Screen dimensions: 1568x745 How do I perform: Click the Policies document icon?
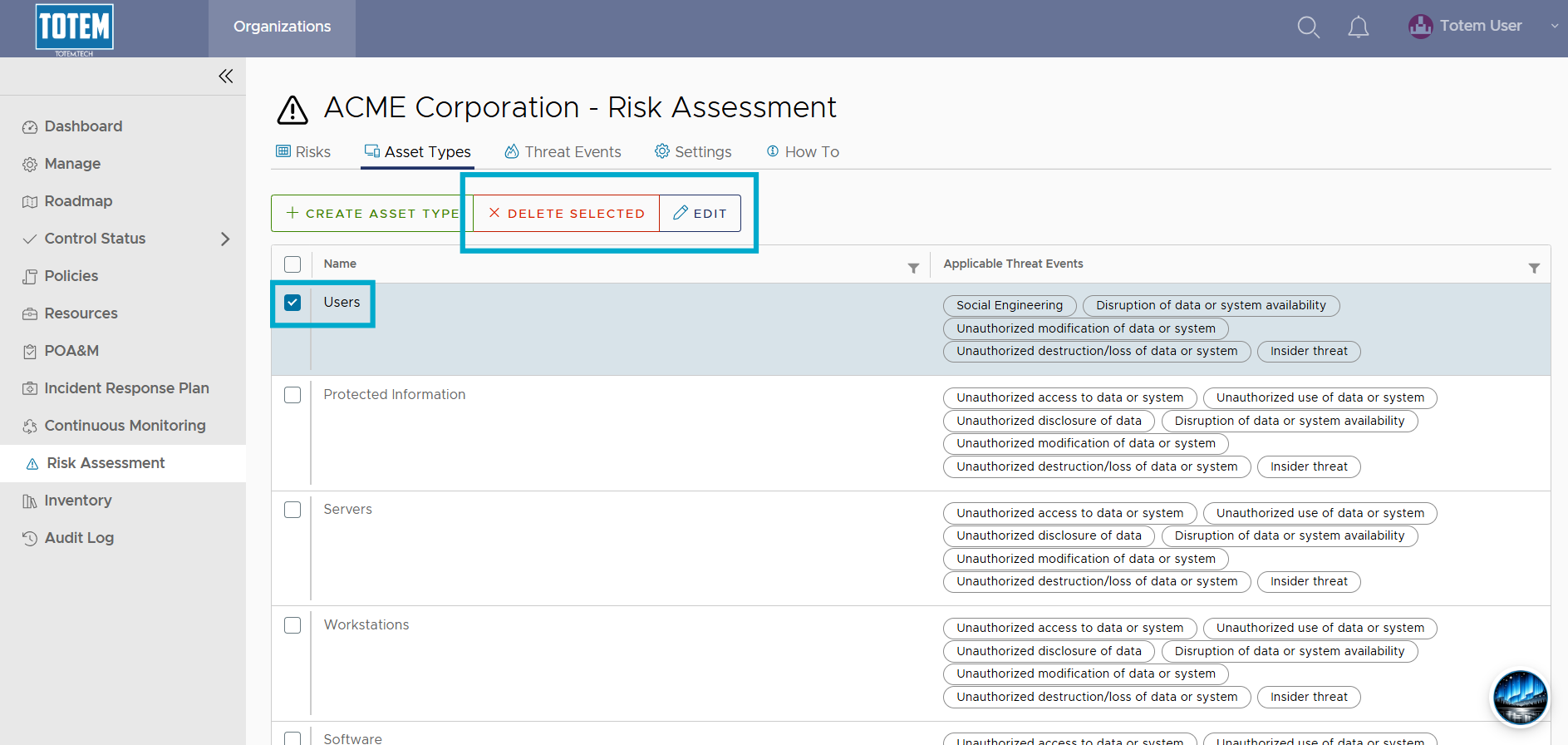click(30, 277)
